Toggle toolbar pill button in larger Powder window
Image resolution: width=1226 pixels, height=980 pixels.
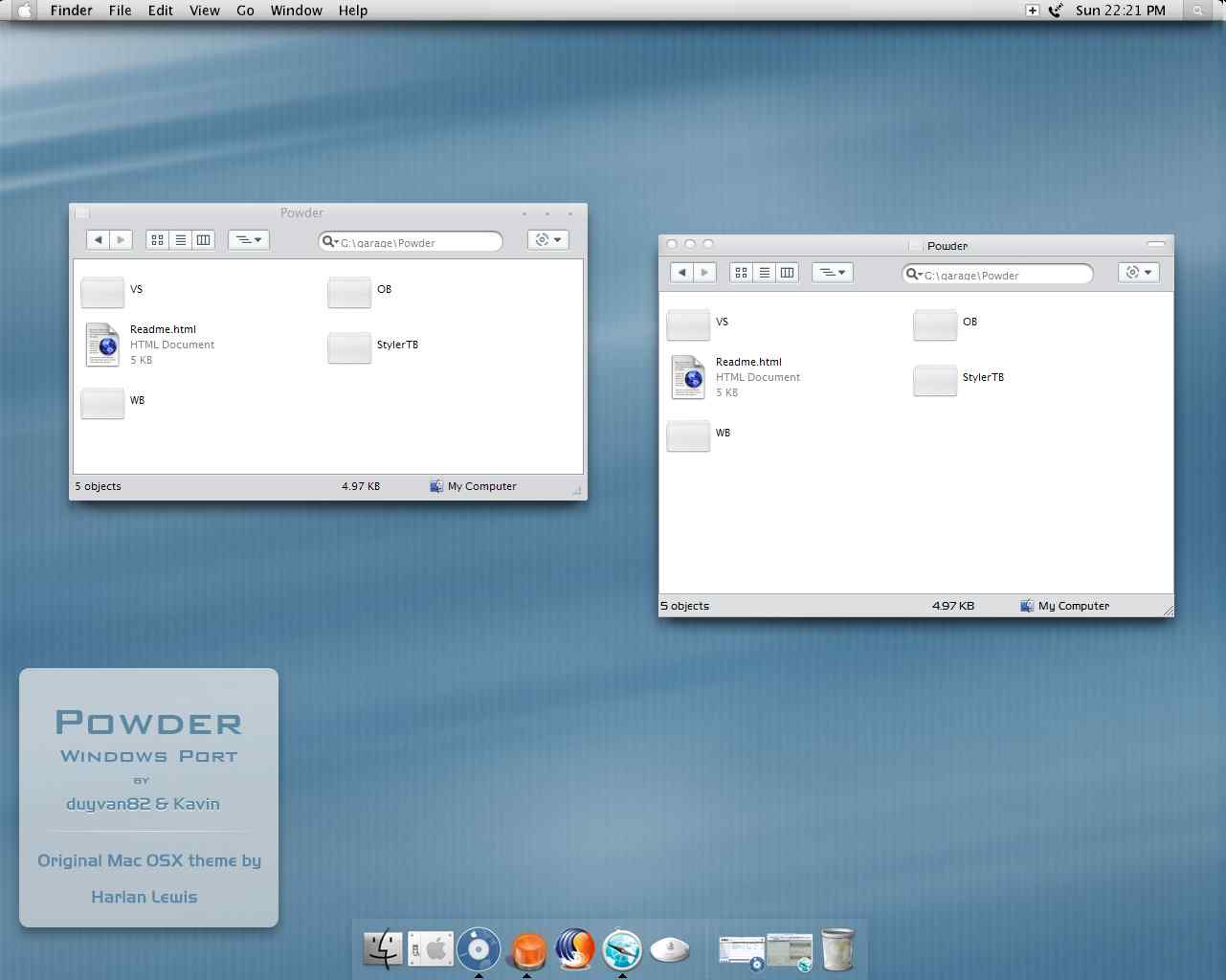(1155, 245)
